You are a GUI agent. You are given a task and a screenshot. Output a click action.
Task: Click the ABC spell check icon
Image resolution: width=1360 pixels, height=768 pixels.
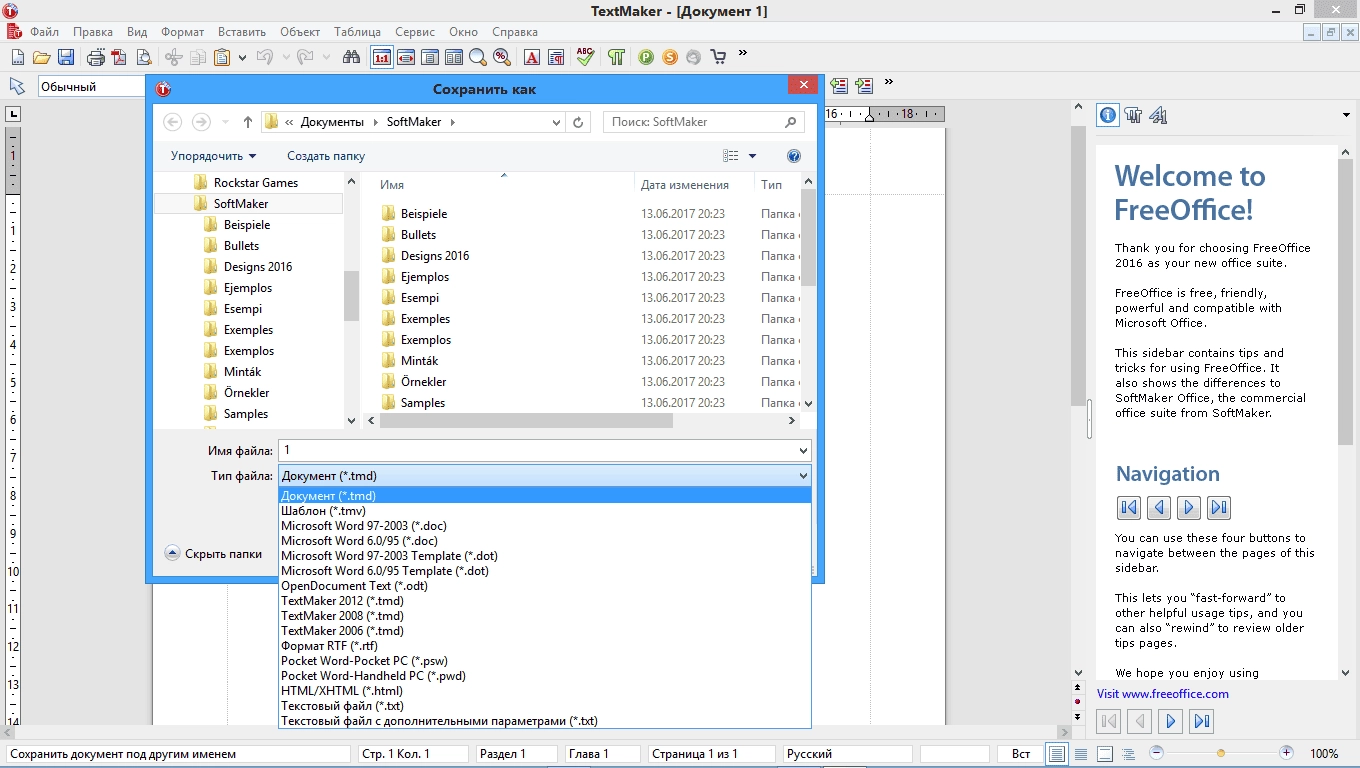586,57
